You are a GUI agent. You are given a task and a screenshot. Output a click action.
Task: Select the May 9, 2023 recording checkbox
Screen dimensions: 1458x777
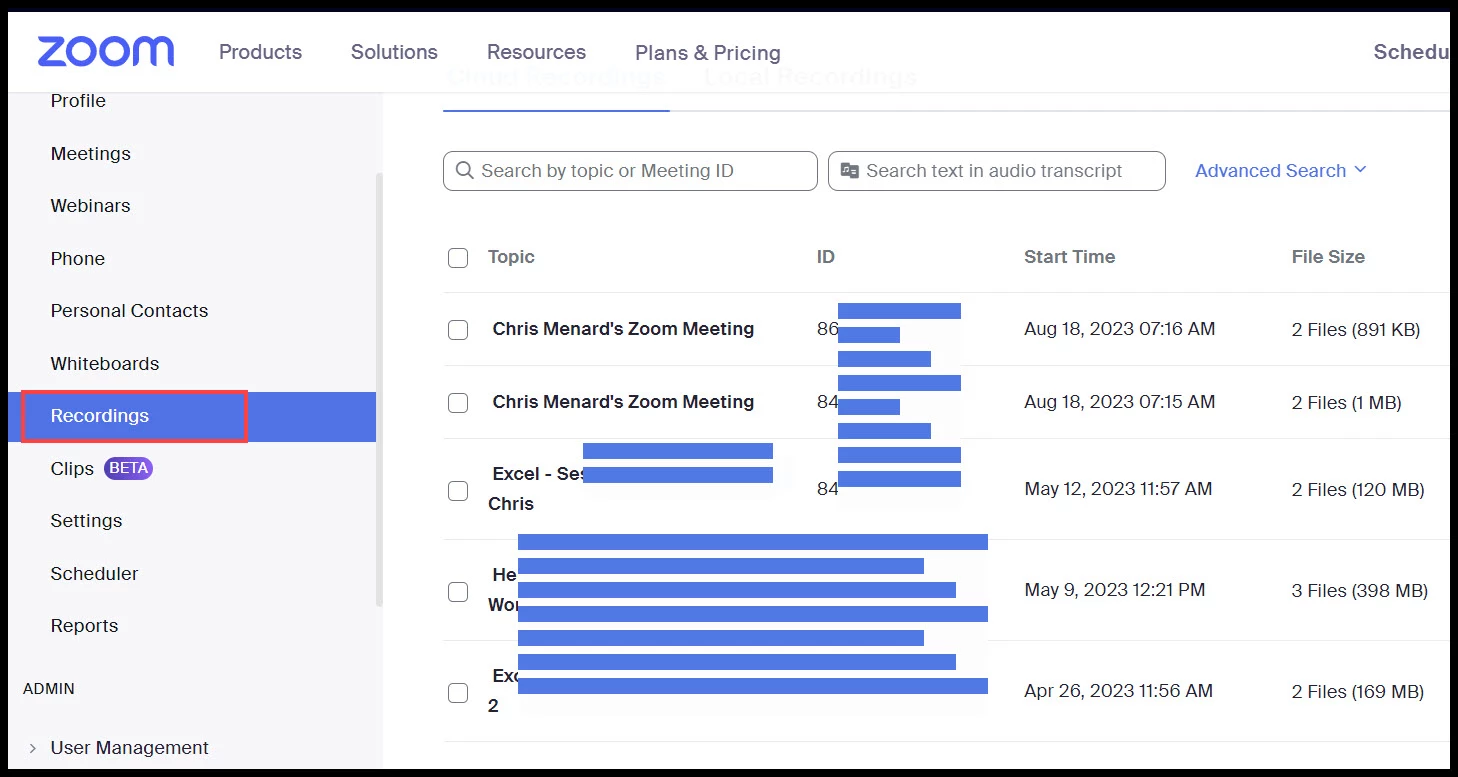(458, 592)
